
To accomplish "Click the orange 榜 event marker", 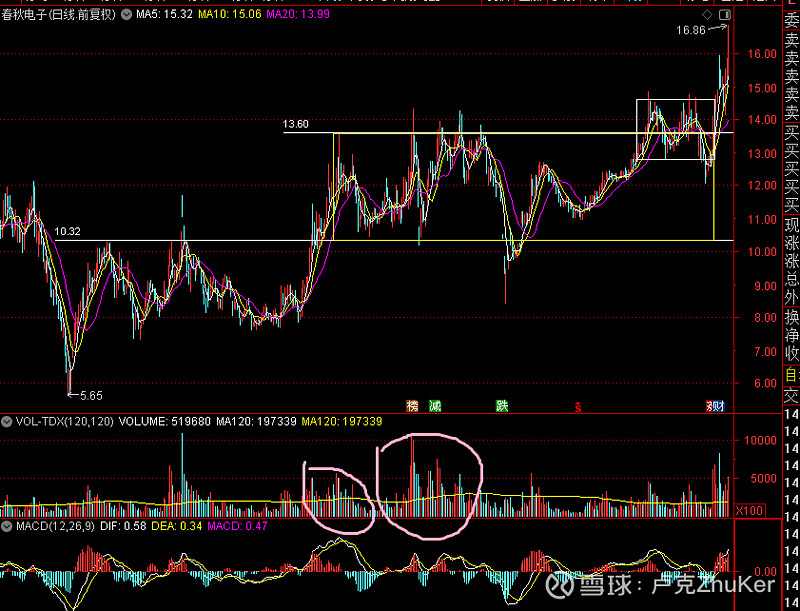I will (x=412, y=406).
